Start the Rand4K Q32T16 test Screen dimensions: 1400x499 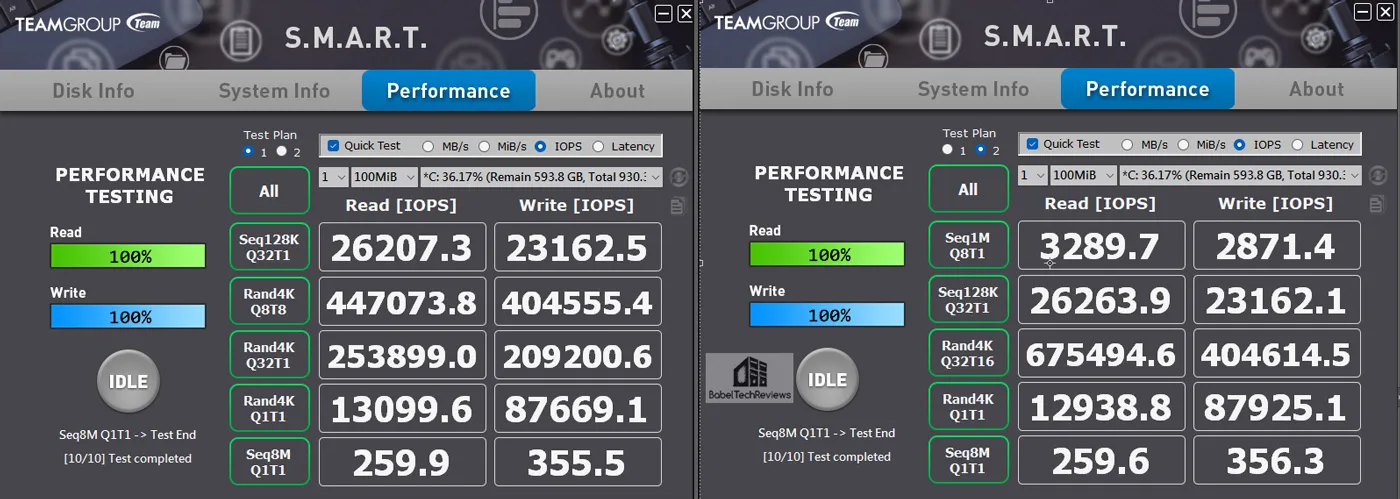coord(968,352)
